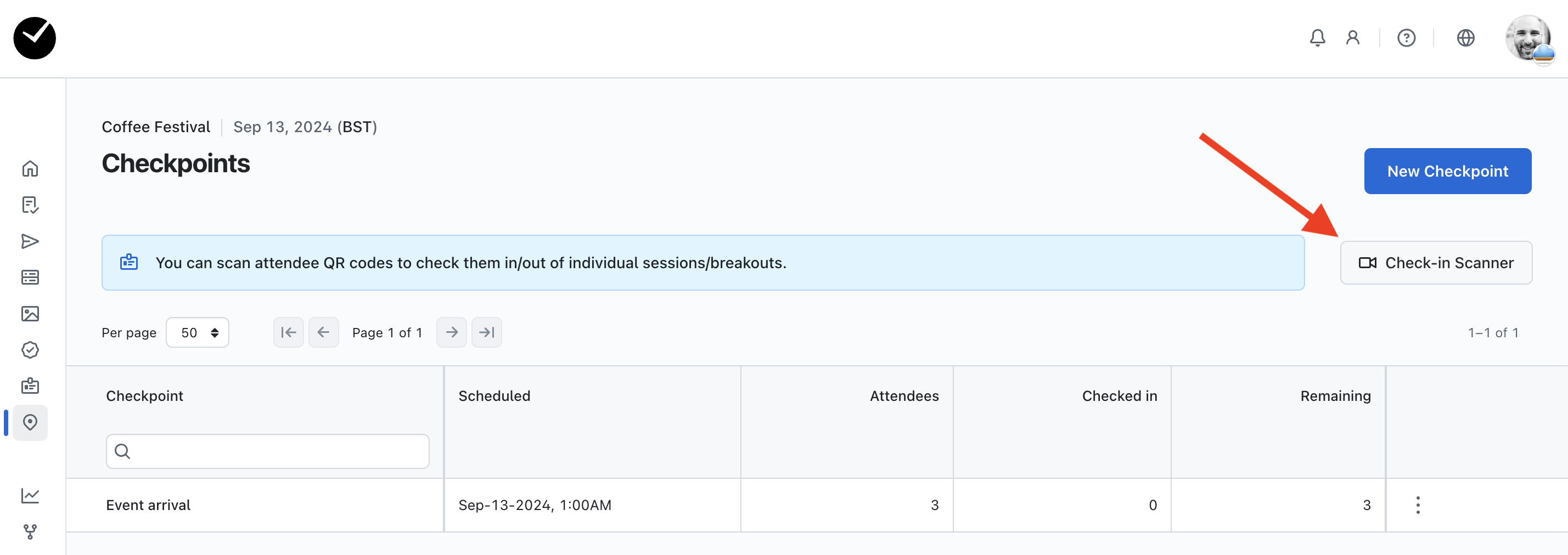Open the analytics chart icon
The height and width of the screenshot is (555, 1568).
(30, 496)
